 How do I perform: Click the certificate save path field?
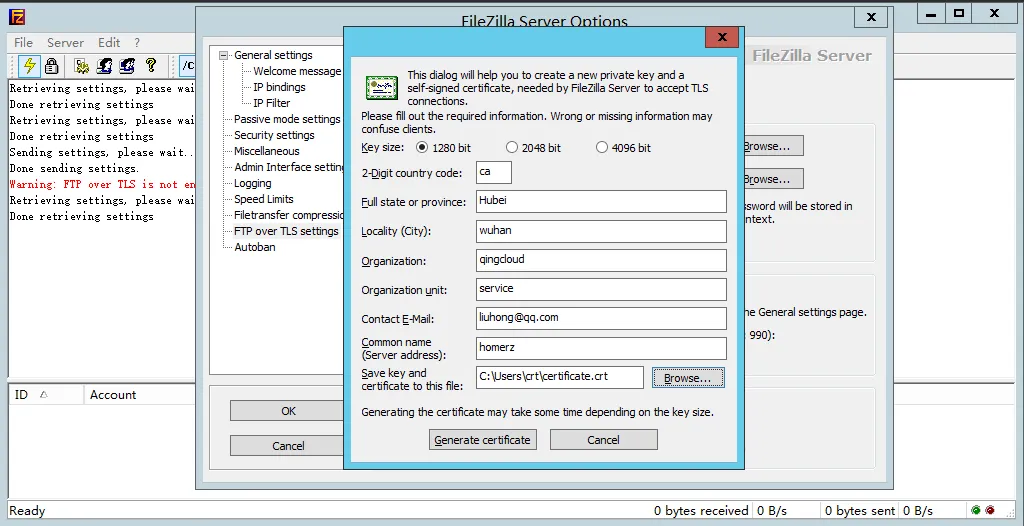(x=560, y=377)
